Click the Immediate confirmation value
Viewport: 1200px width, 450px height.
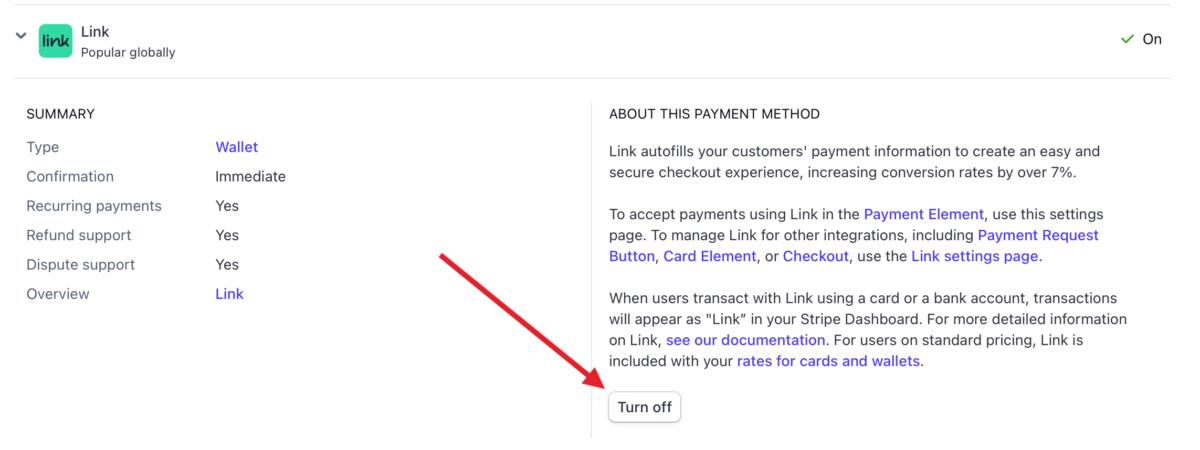point(250,176)
